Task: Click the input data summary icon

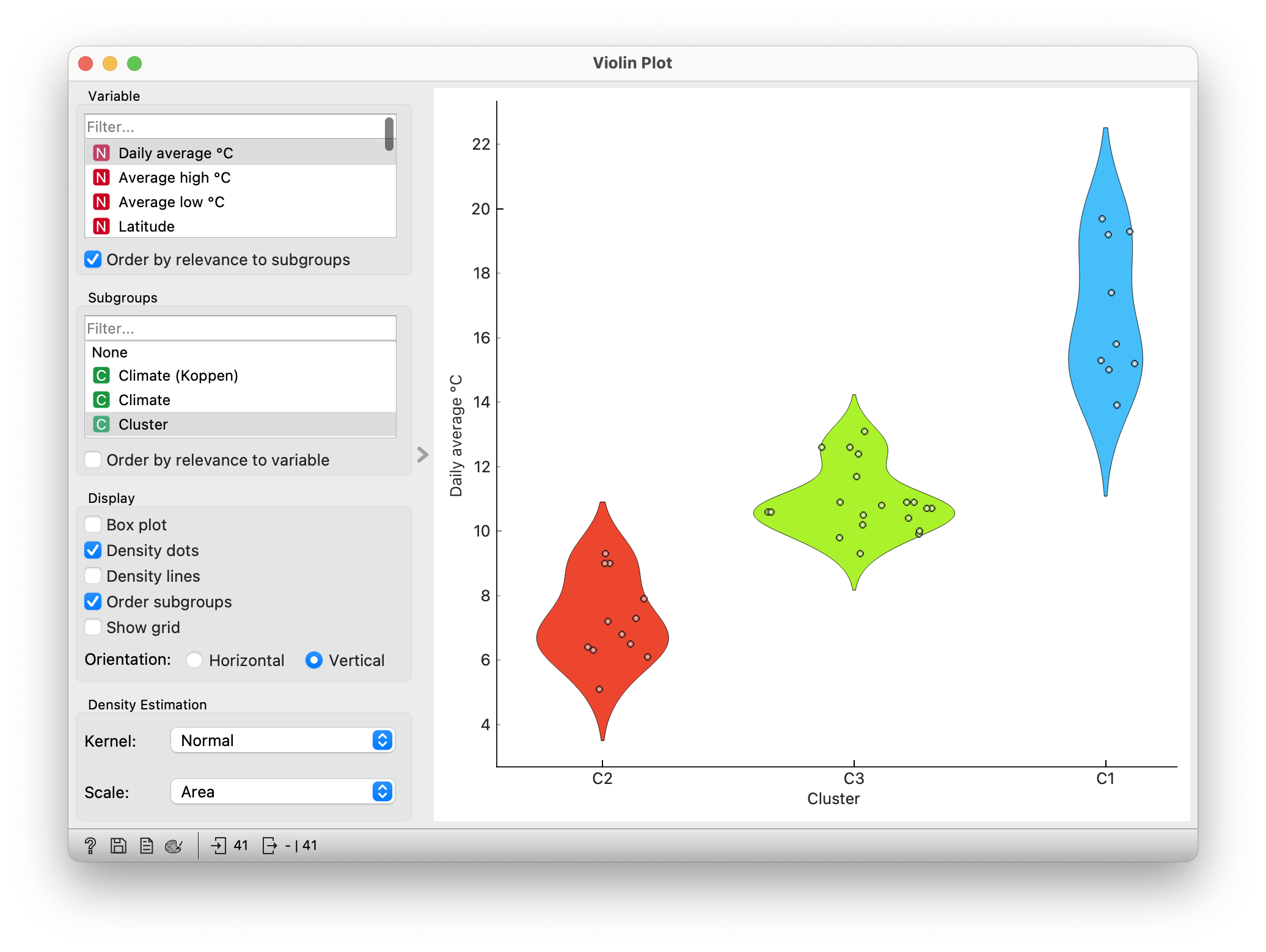Action: (219, 846)
